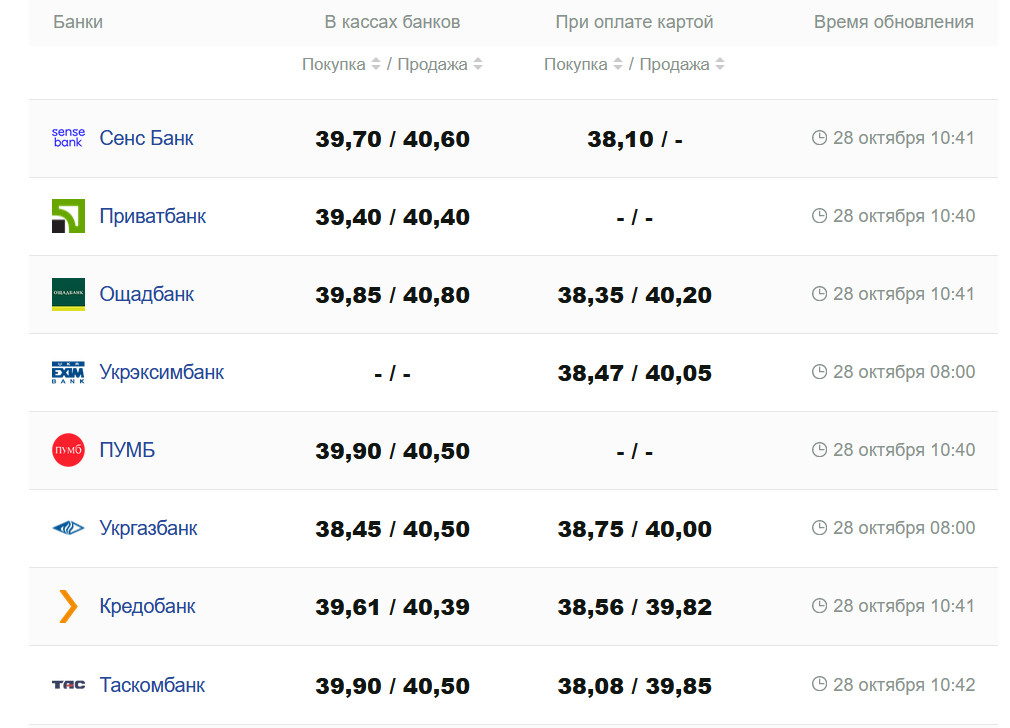Open the Ощадбанк bank page
Image resolution: width=1010 pixels, height=728 pixels.
tap(146, 294)
